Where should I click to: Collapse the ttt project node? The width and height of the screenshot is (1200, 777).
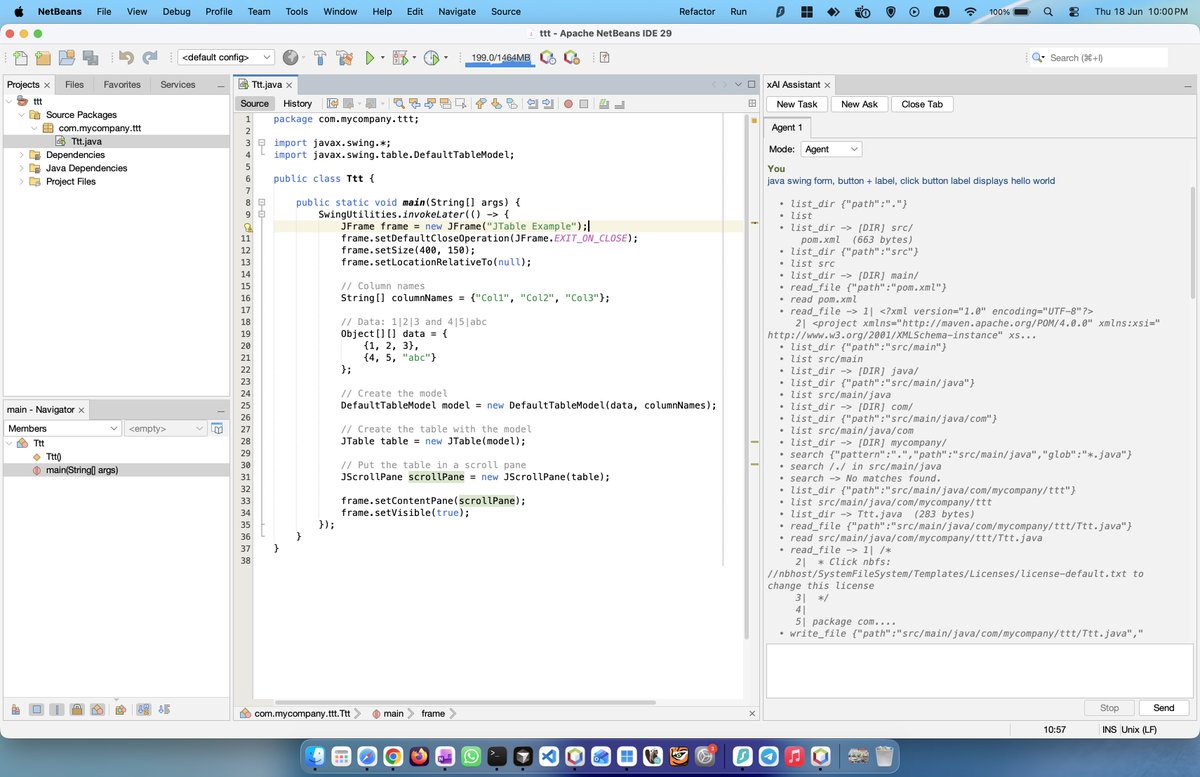point(9,102)
